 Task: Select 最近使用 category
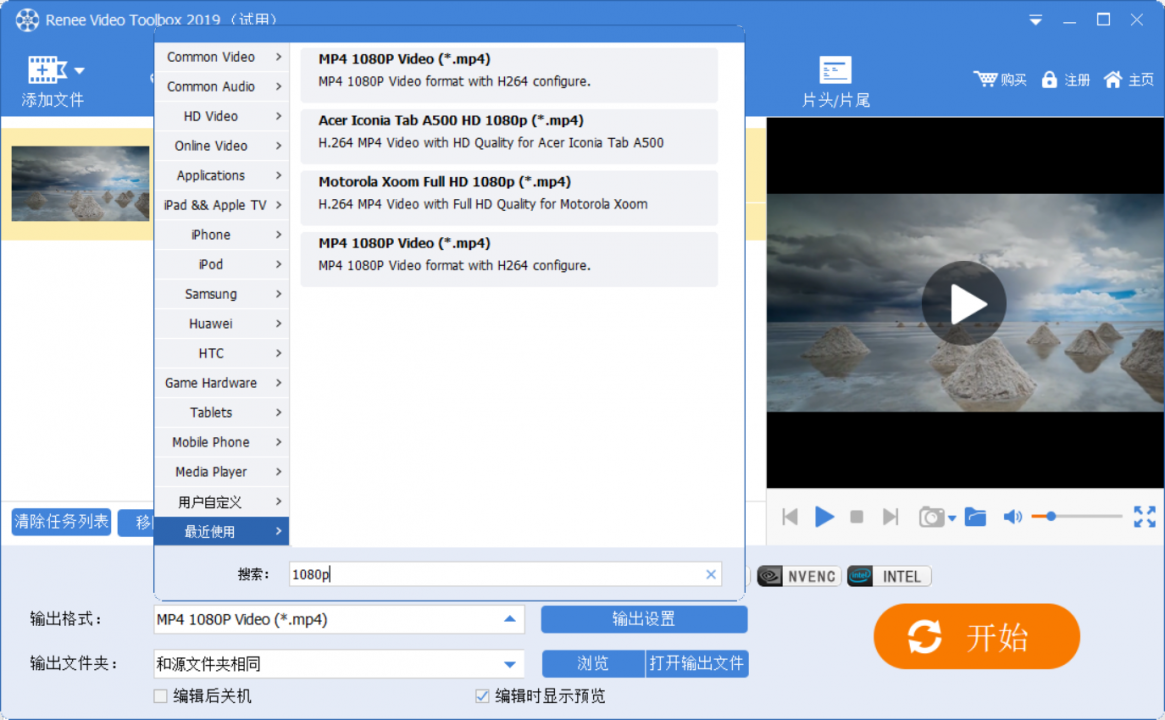coord(221,532)
